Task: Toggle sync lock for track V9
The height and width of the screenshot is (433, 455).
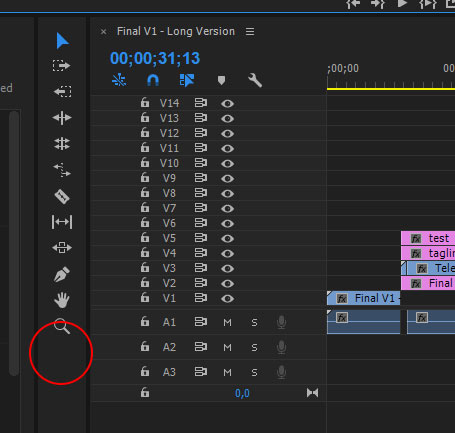Action: click(201, 178)
